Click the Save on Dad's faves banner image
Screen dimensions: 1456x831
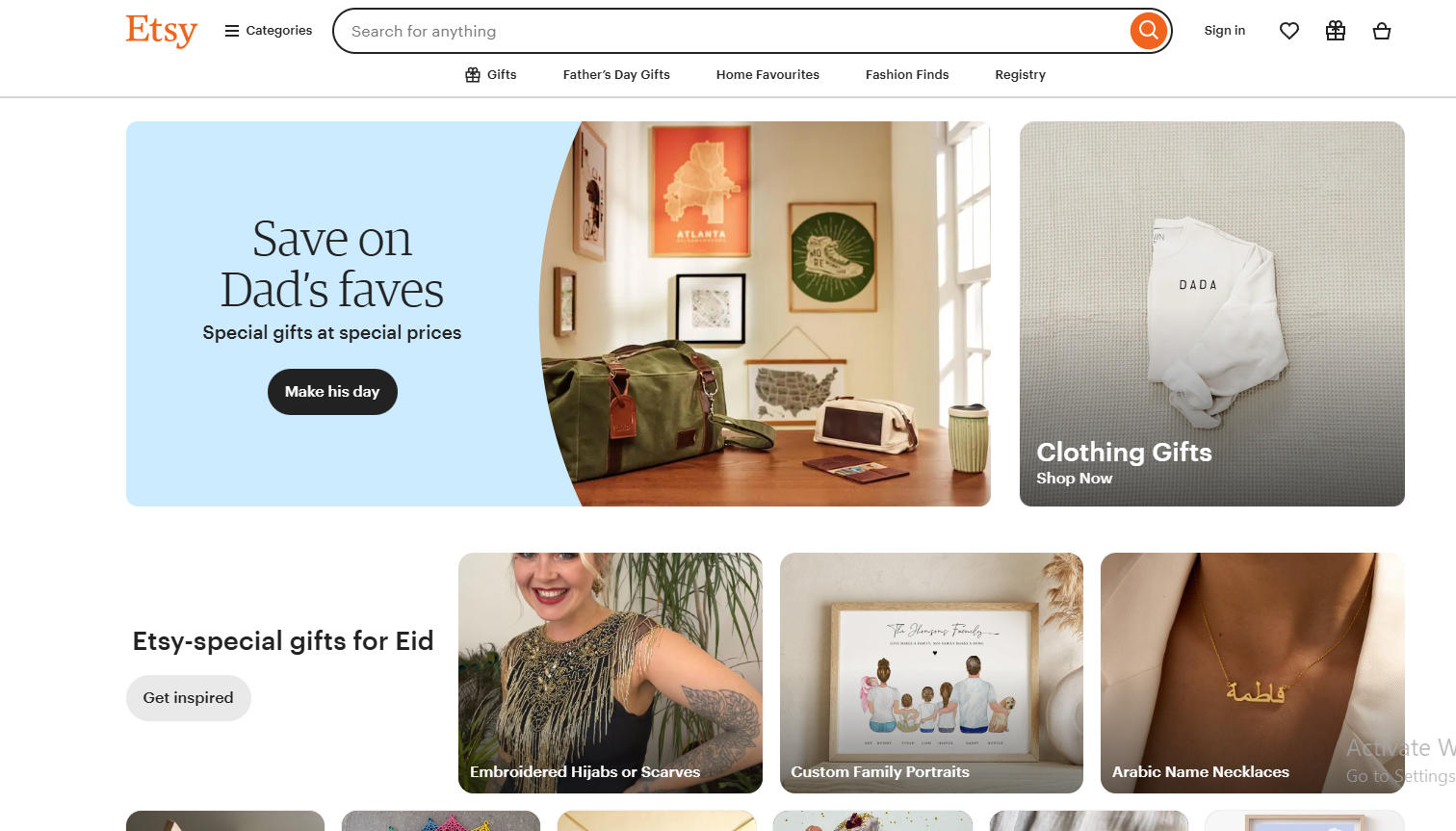pos(766,314)
